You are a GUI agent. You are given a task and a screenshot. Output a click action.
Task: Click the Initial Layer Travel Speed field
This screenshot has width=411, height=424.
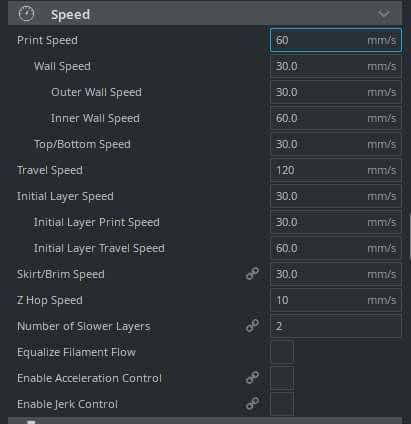(336, 248)
